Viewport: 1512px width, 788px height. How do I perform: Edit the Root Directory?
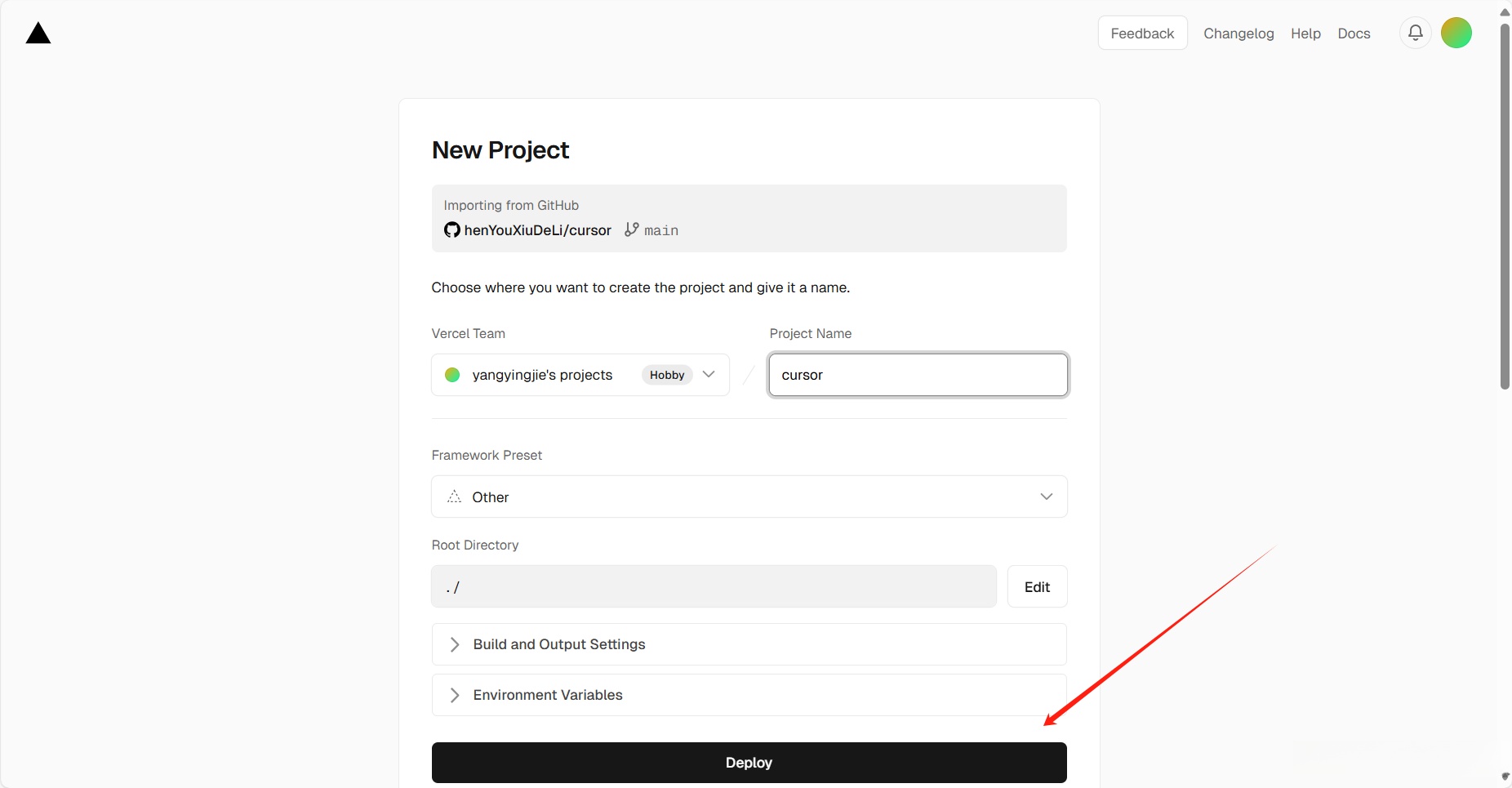[1037, 587]
